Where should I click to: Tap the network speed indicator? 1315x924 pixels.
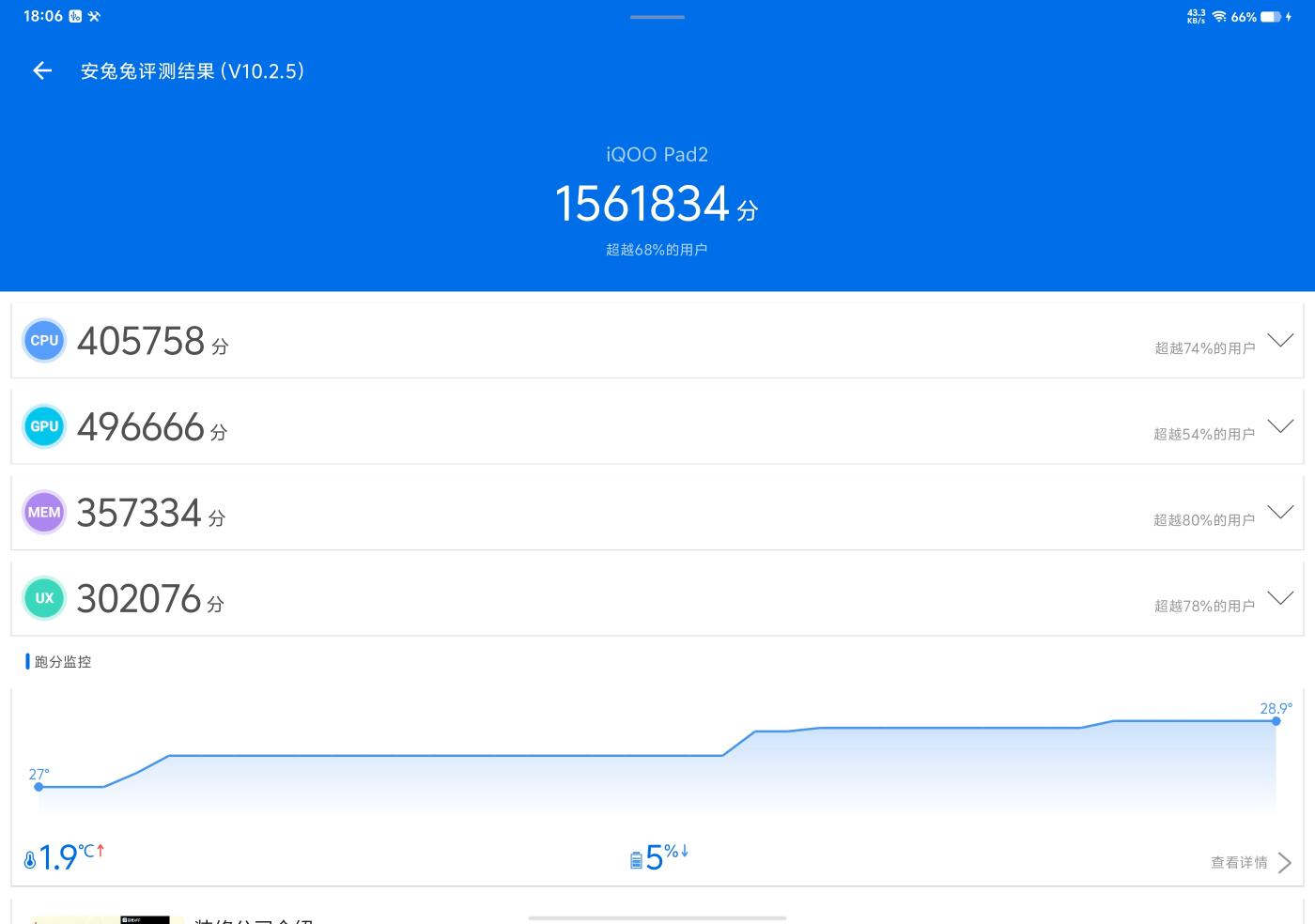coord(1197,17)
